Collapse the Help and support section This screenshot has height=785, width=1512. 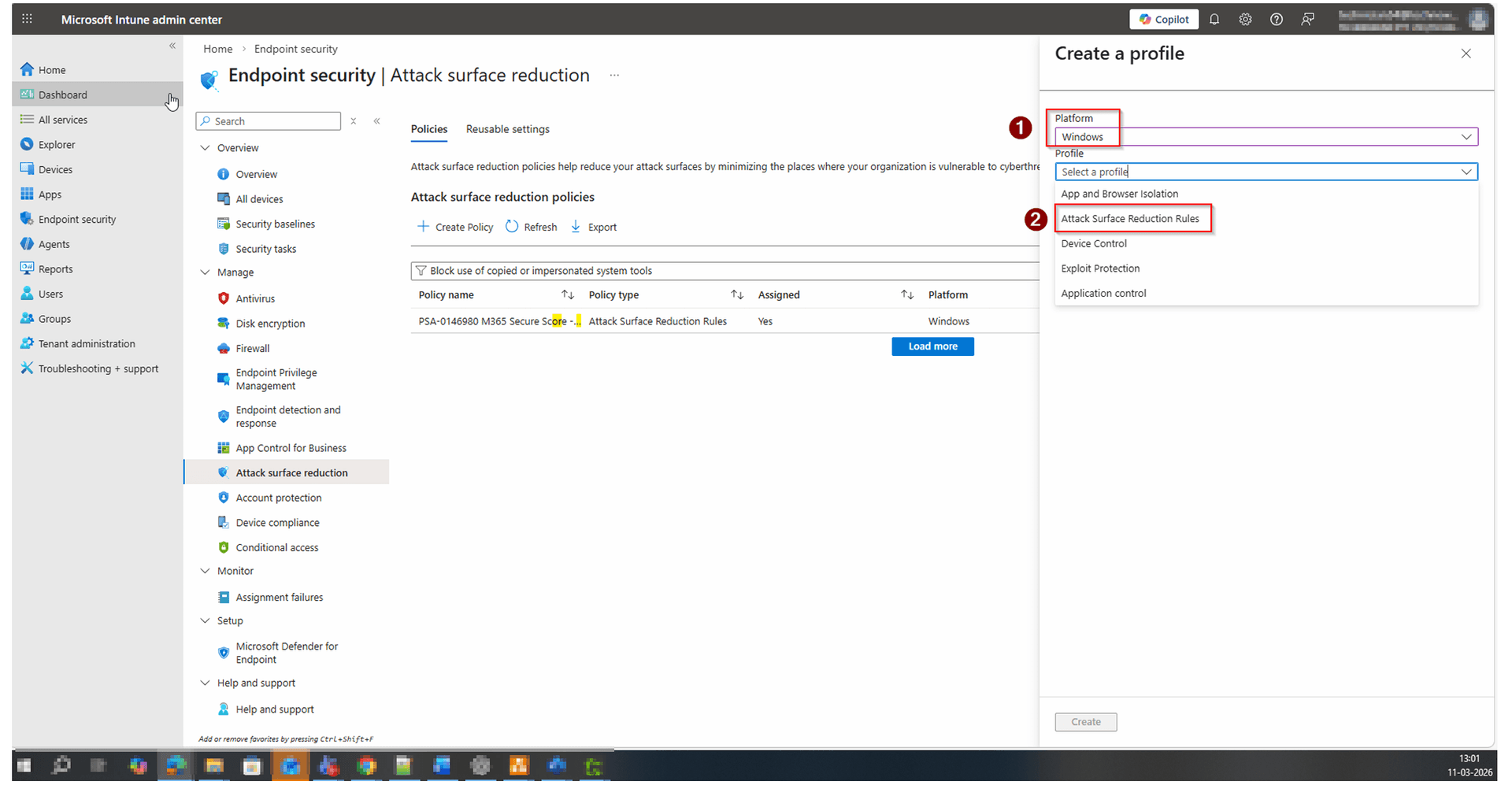coord(206,683)
